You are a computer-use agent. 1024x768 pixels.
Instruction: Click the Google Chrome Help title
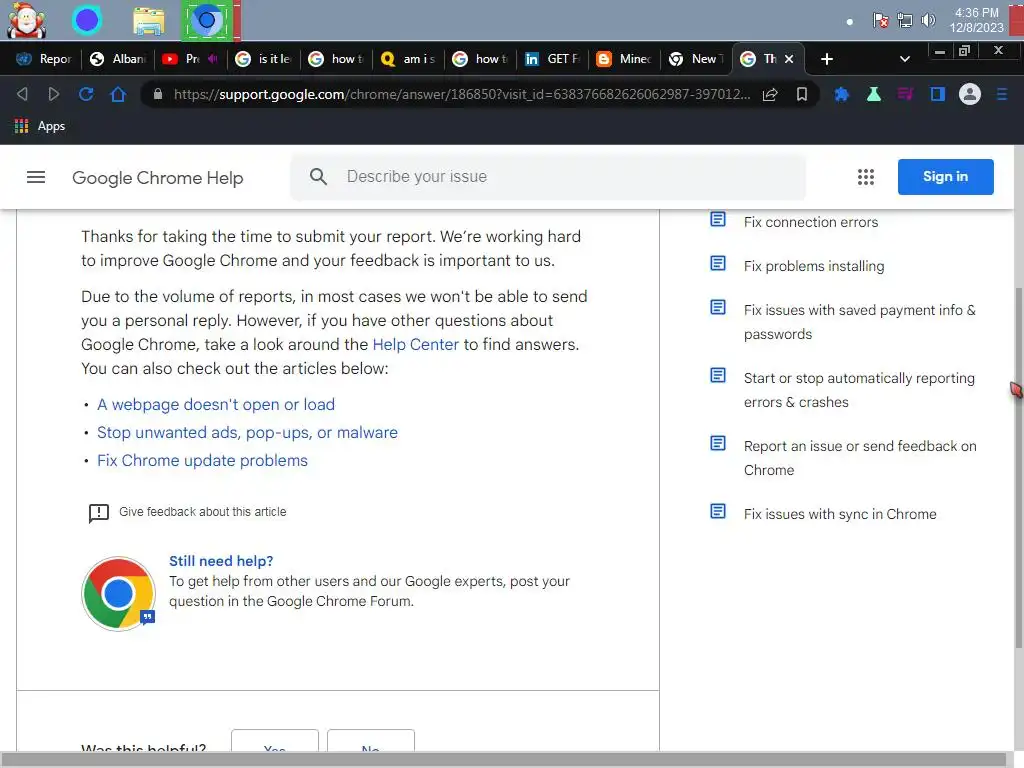(157, 178)
